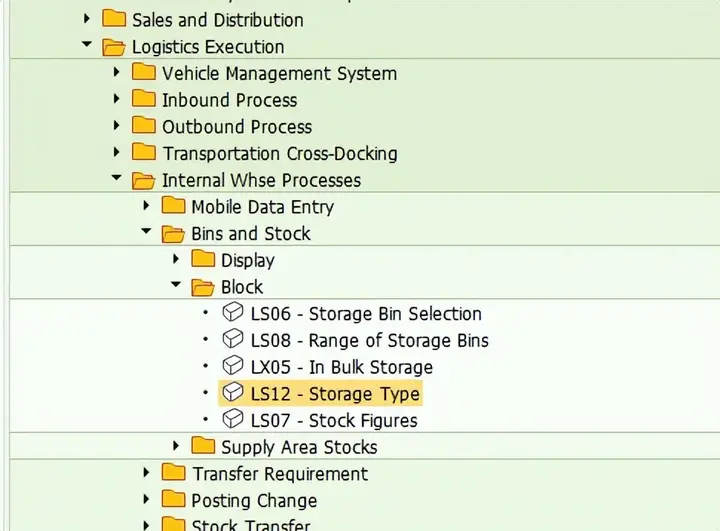This screenshot has height=531, width=720.
Task: Click the LS08 transaction cube icon
Action: point(233,340)
